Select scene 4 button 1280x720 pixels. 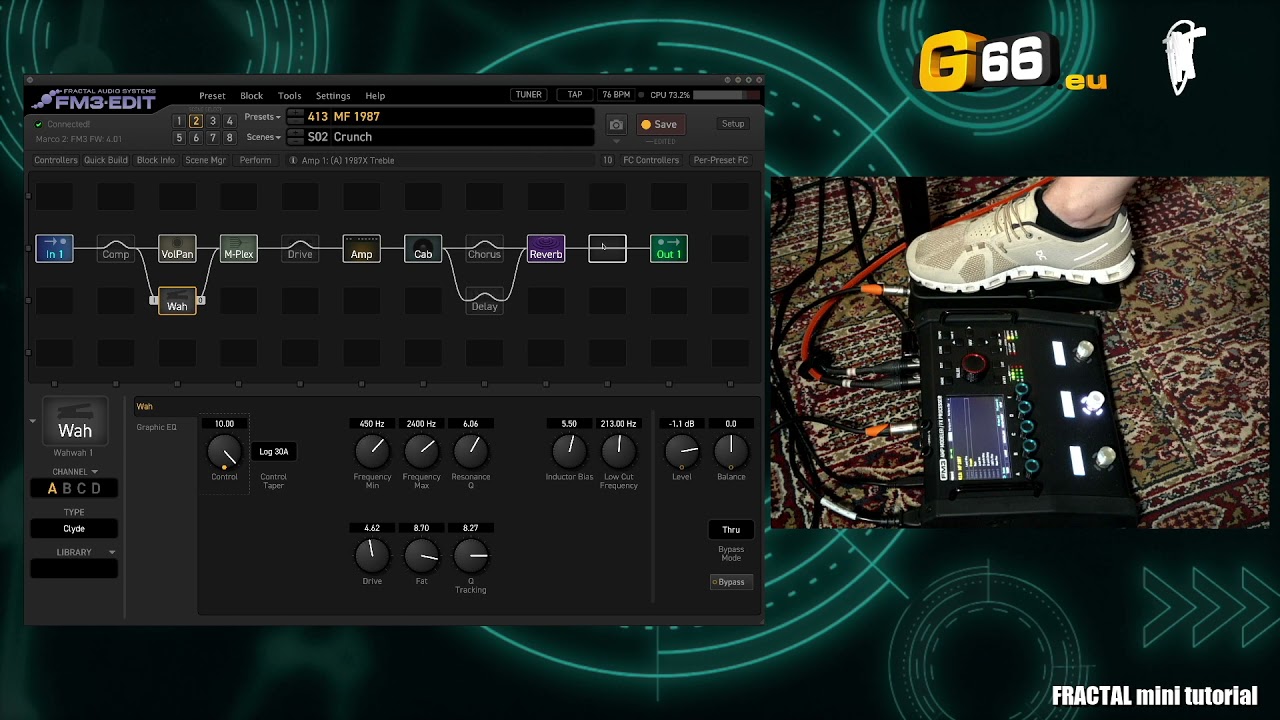click(x=229, y=121)
